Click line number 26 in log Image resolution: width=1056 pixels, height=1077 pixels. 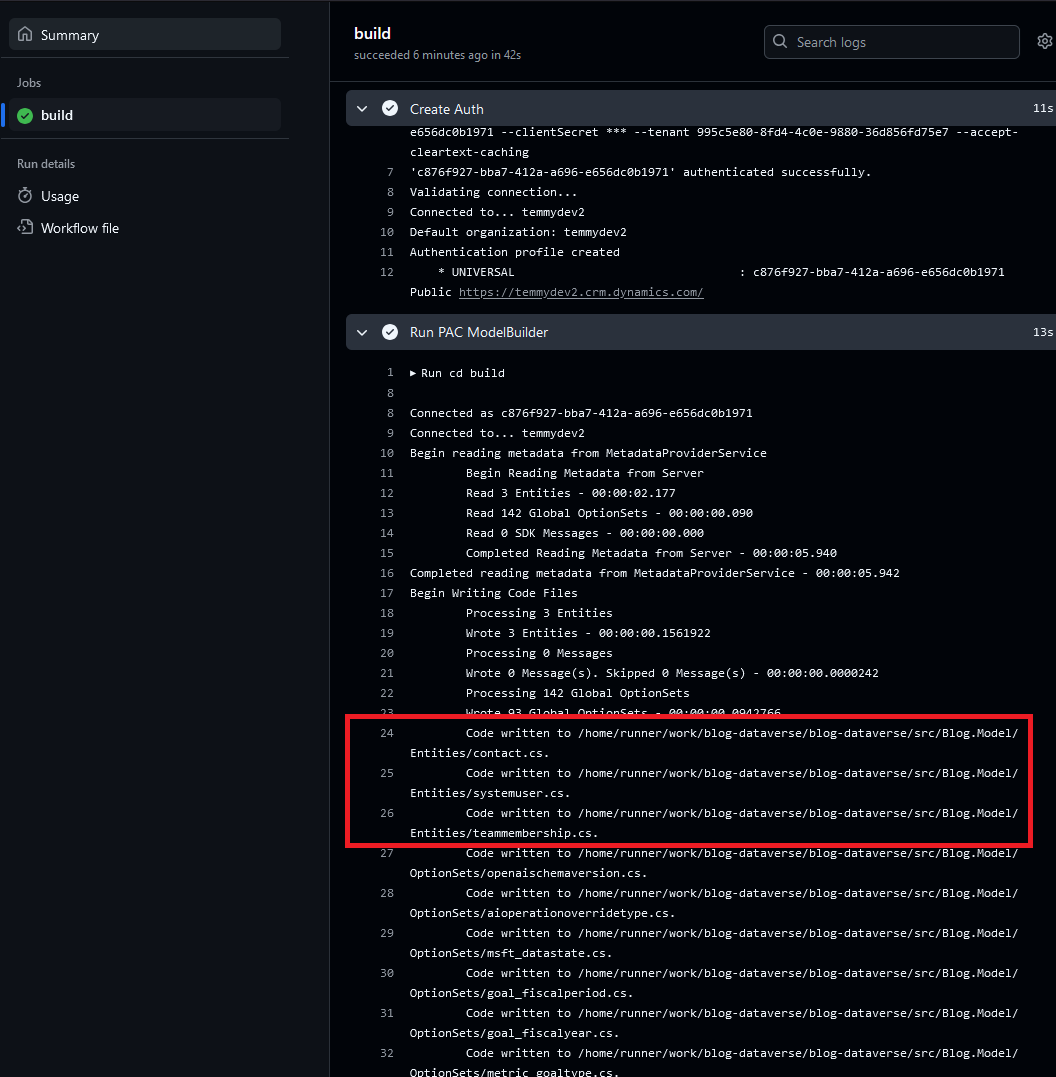[387, 813]
